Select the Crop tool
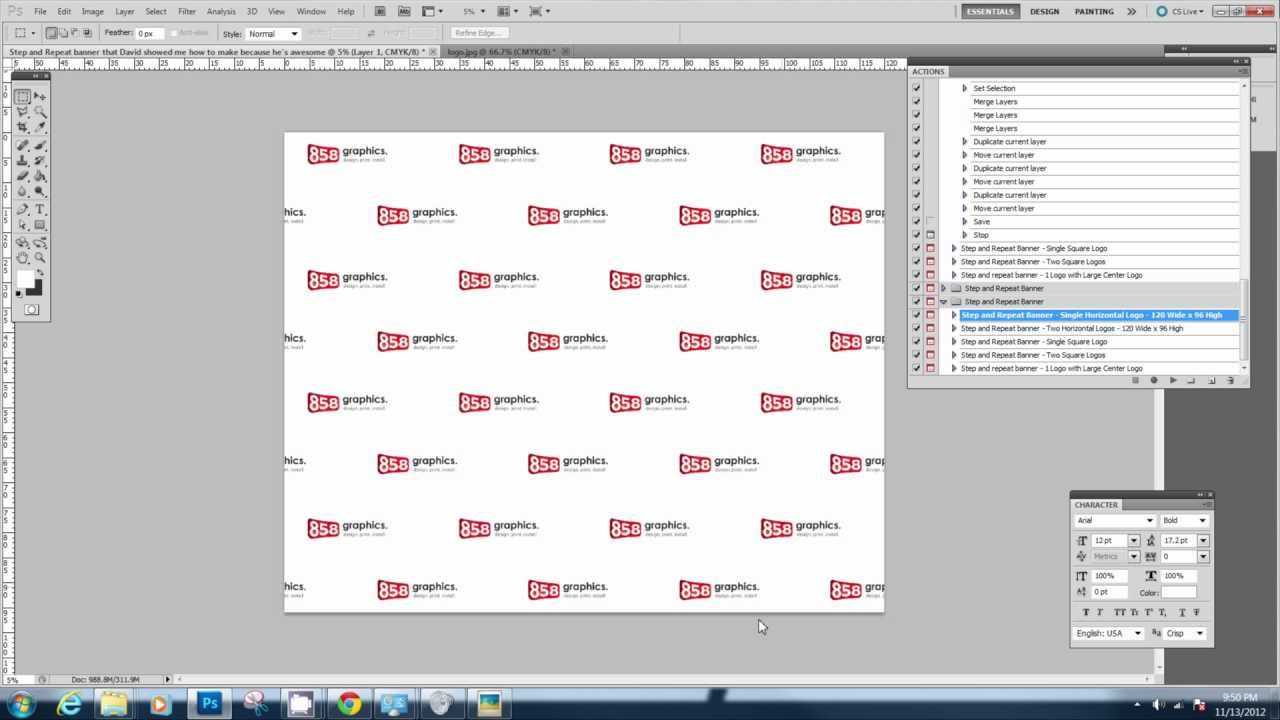This screenshot has height=720, width=1280. 22,128
